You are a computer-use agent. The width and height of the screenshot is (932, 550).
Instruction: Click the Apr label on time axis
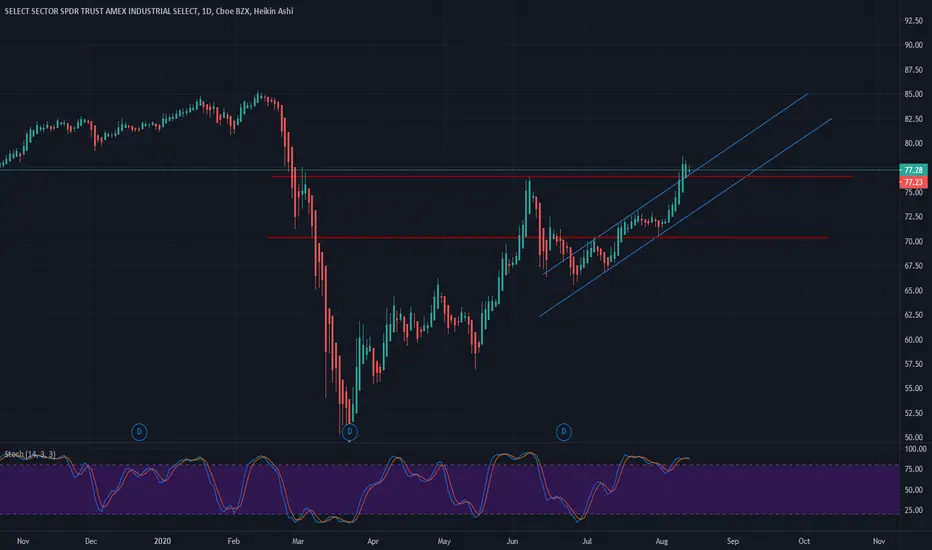(373, 541)
